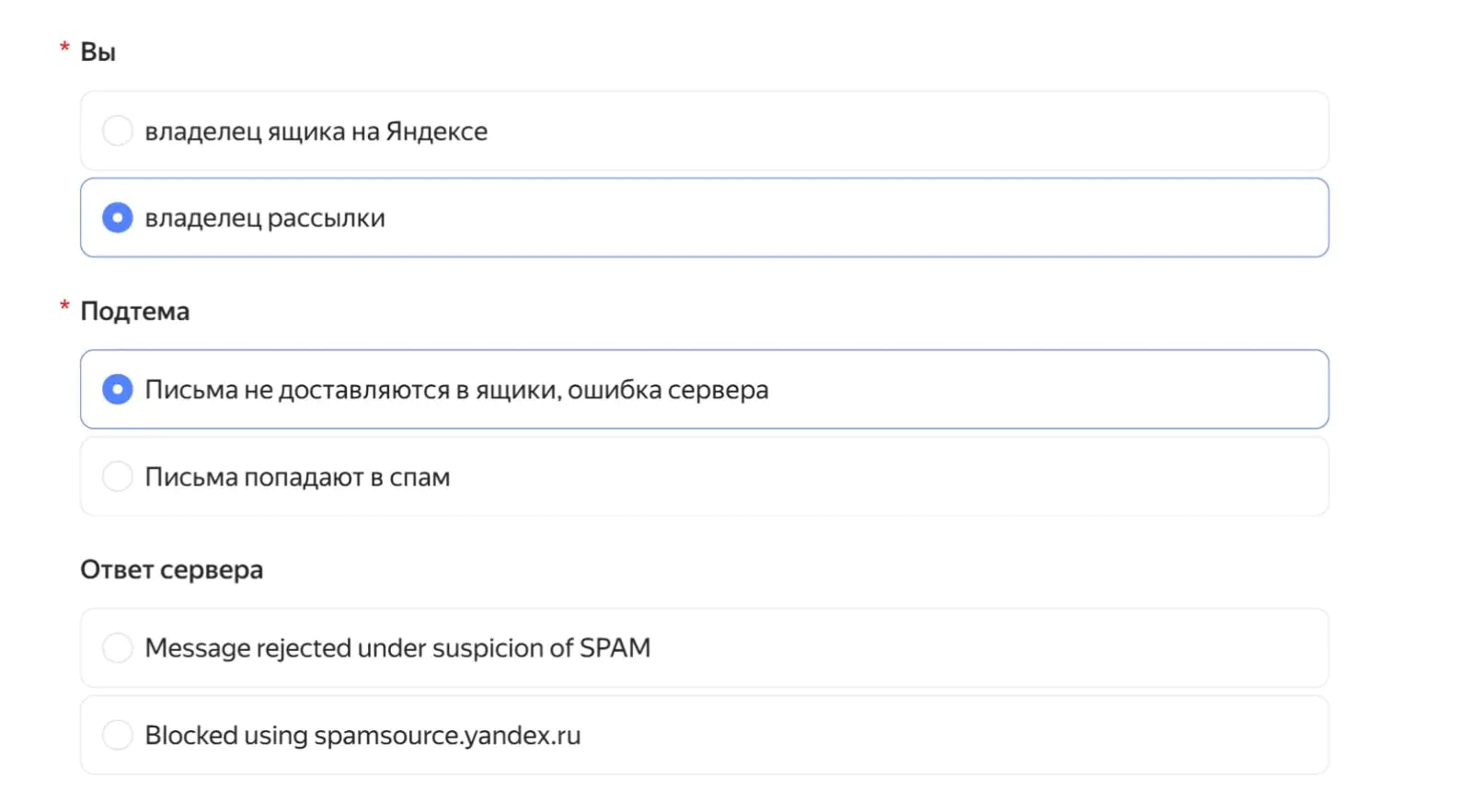The height and width of the screenshot is (812, 1472).
Task: Select 'Blocked using spamsource.yandex.ru' radio circle
Action: coord(117,735)
